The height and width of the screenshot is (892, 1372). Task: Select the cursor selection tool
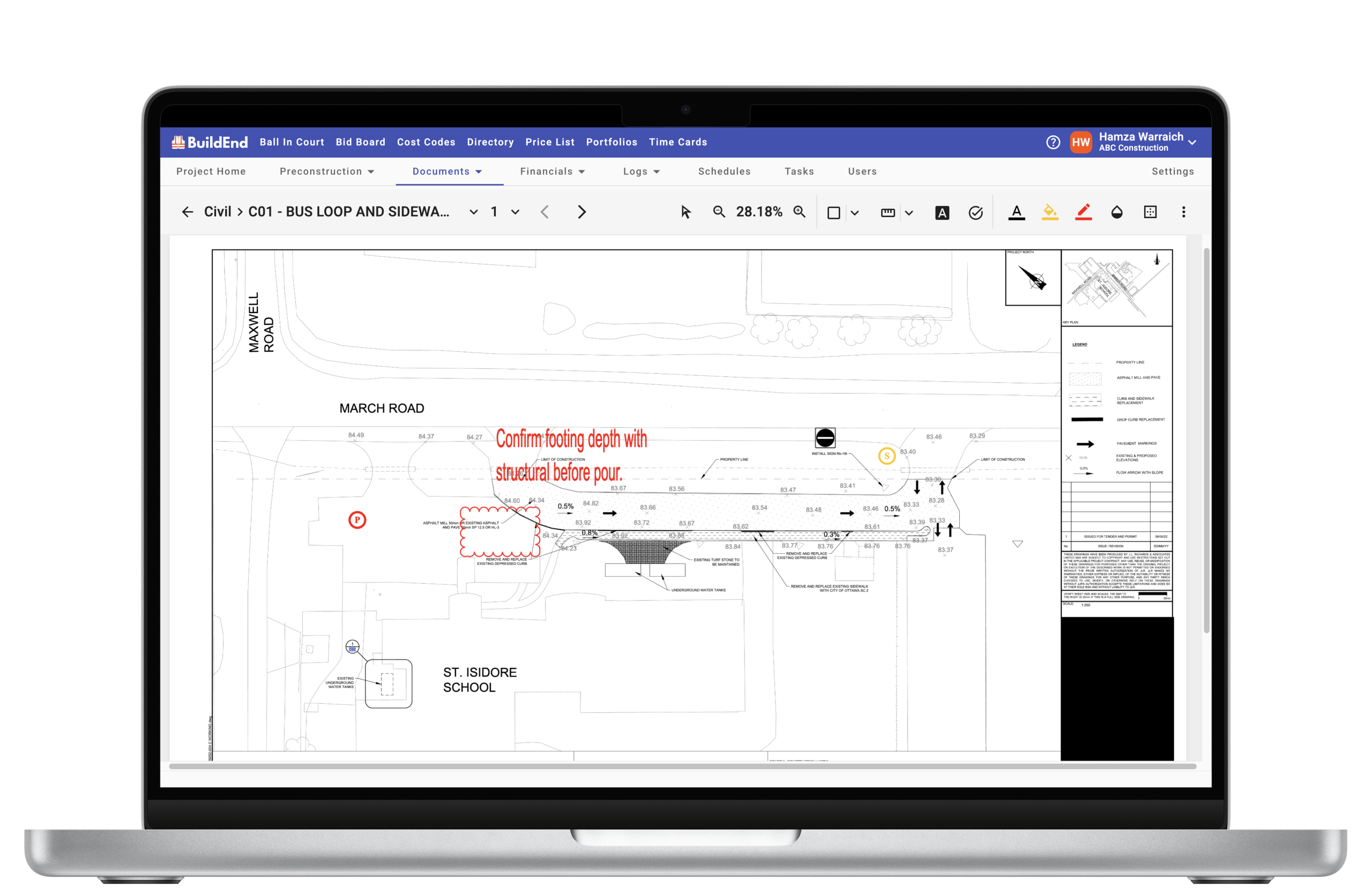pos(686,212)
